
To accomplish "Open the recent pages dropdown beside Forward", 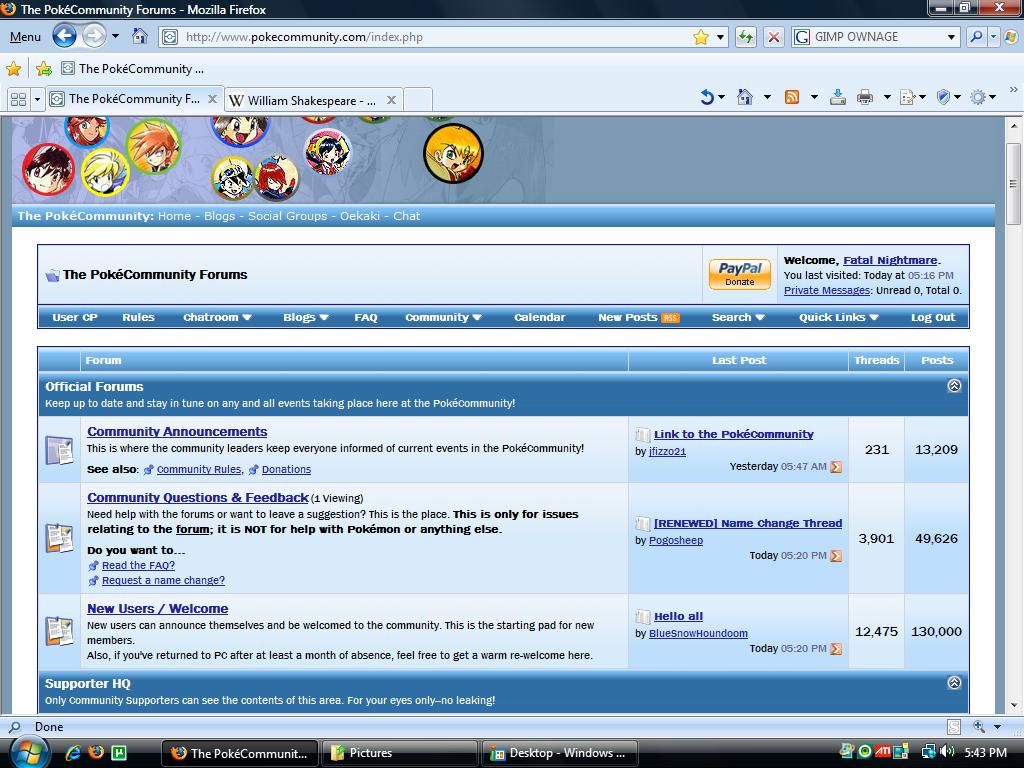I will (116, 36).
